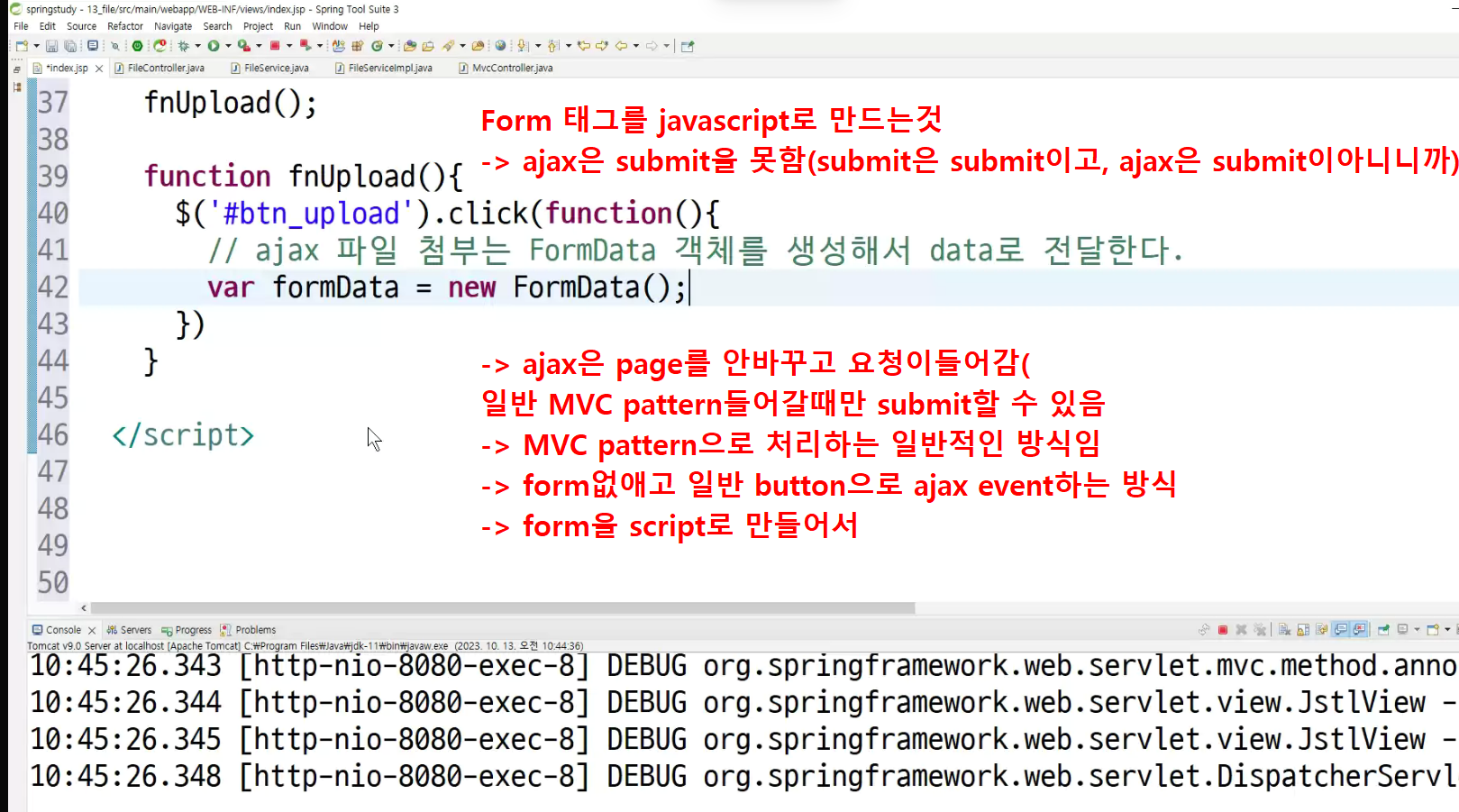Open the Run menu
The image size is (1459, 812).
tap(292, 26)
